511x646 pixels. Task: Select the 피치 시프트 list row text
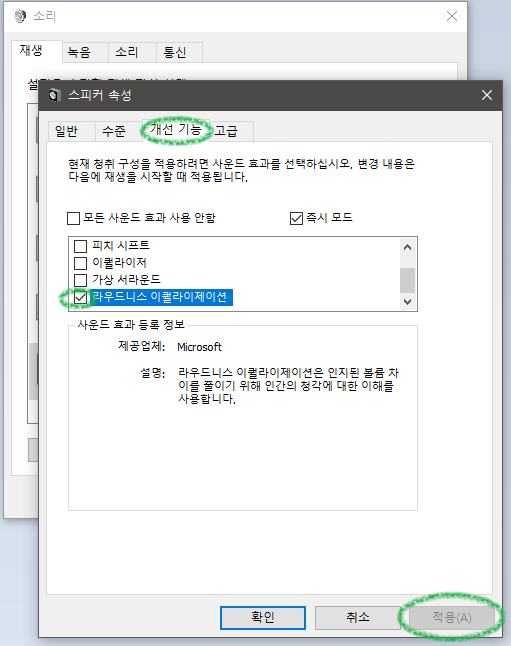click(120, 246)
